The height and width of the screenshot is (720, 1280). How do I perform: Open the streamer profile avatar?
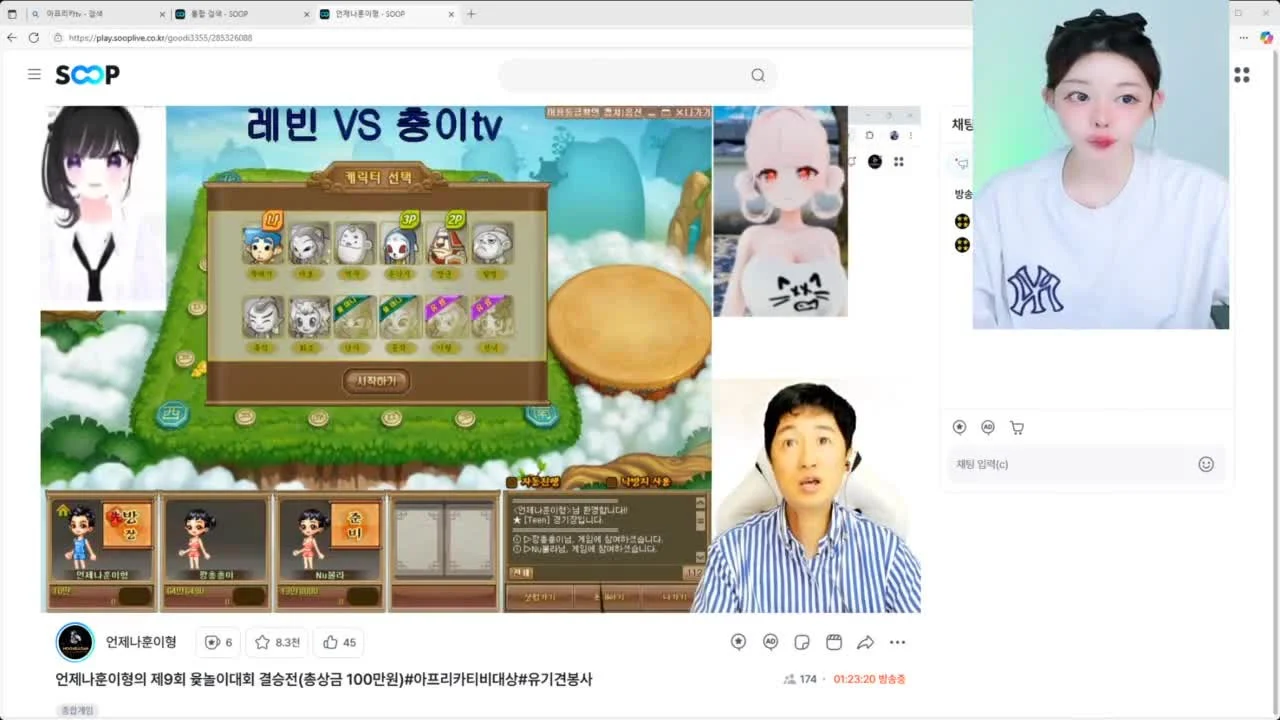coord(75,642)
